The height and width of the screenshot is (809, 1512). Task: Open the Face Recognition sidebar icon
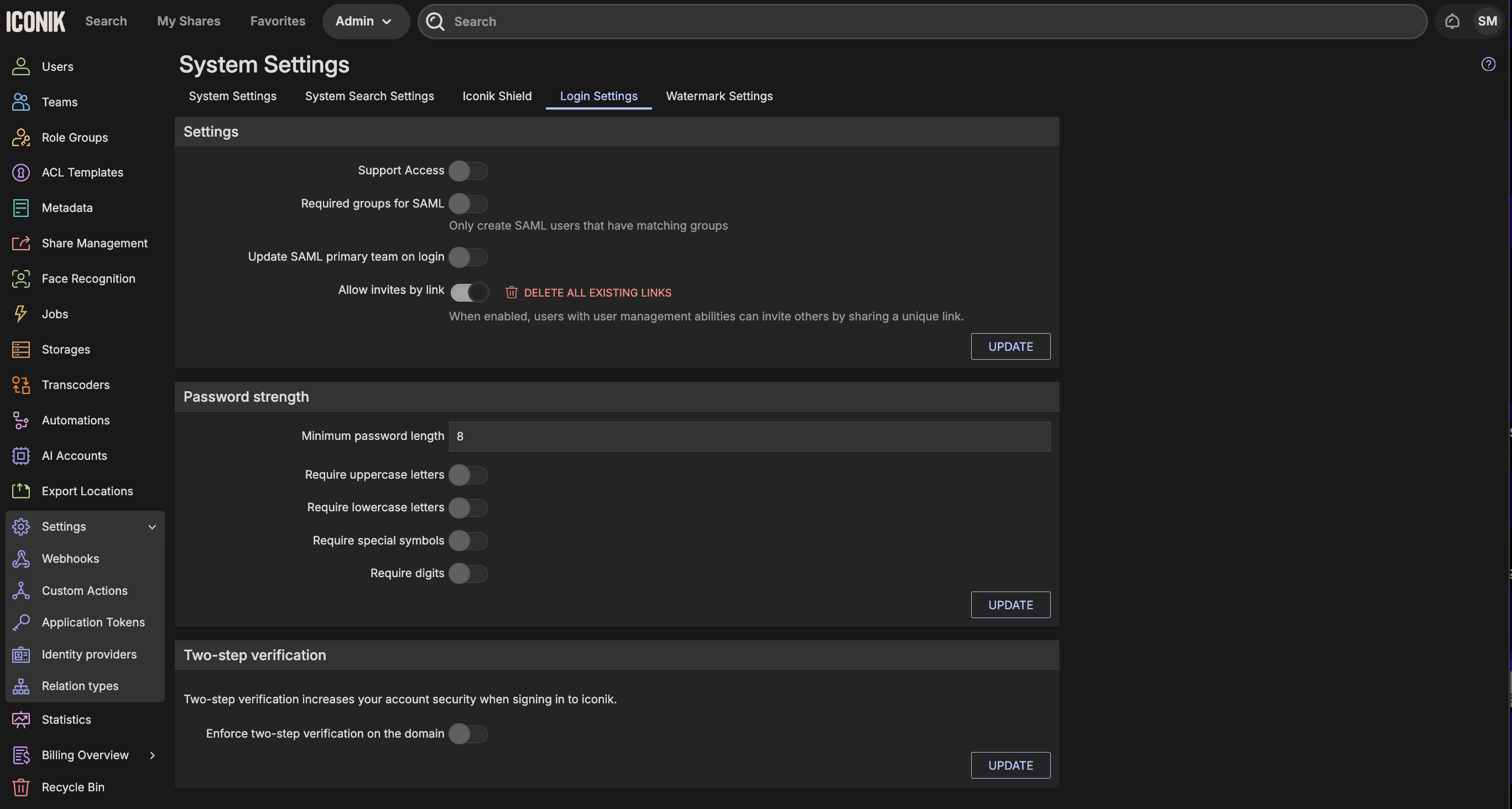click(x=20, y=279)
